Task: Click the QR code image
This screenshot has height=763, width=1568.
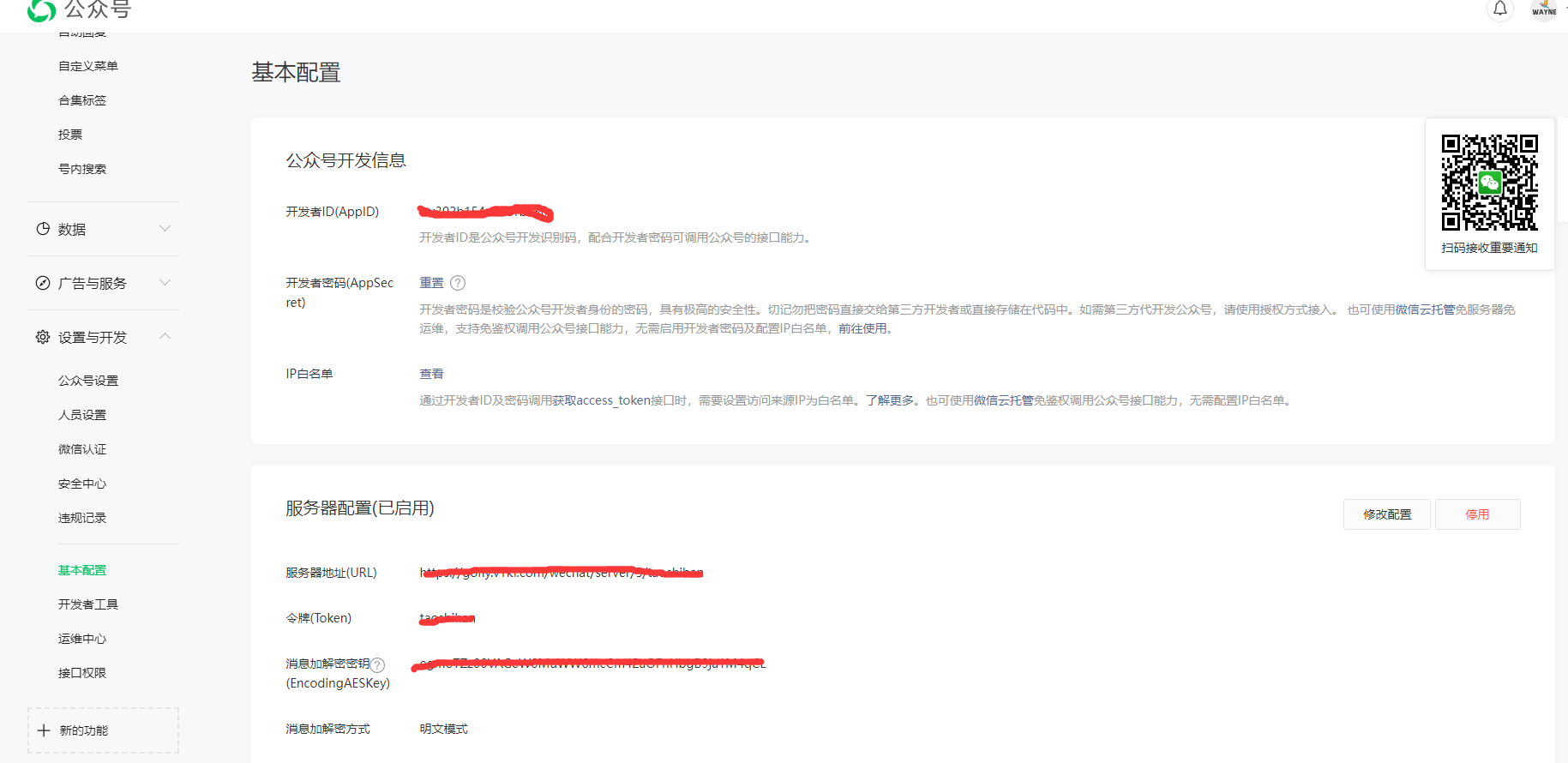Action: 1489,183
